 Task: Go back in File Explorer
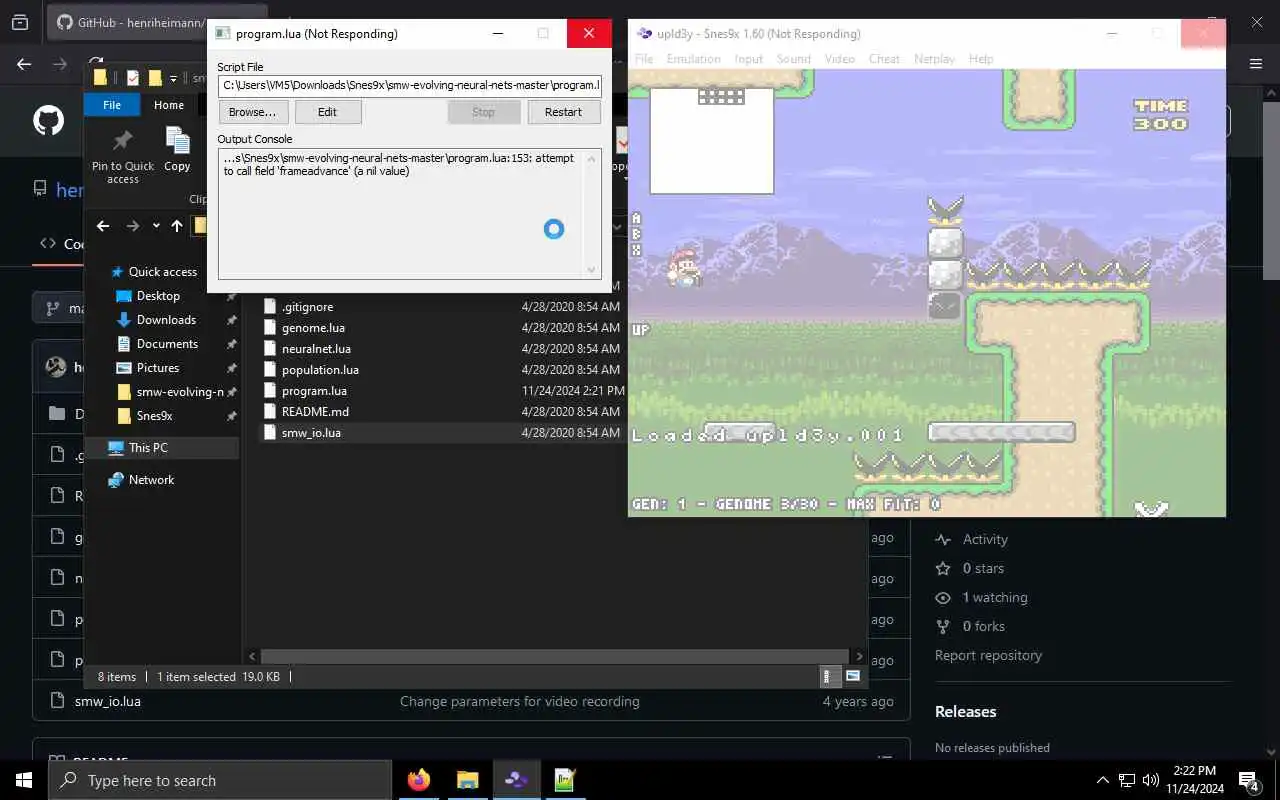[102, 226]
